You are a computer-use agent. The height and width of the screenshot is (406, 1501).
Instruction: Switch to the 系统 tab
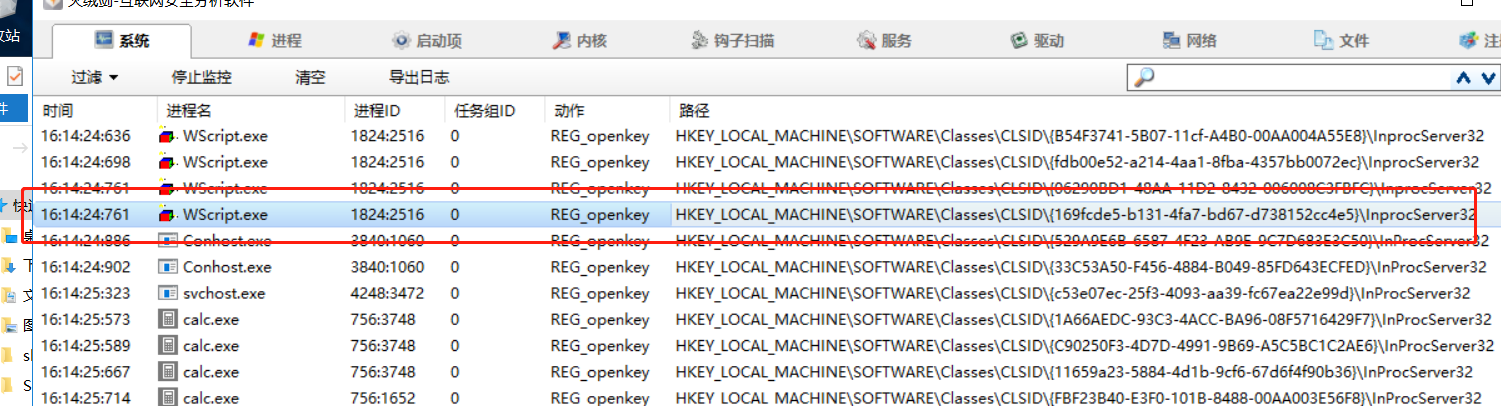tap(122, 41)
